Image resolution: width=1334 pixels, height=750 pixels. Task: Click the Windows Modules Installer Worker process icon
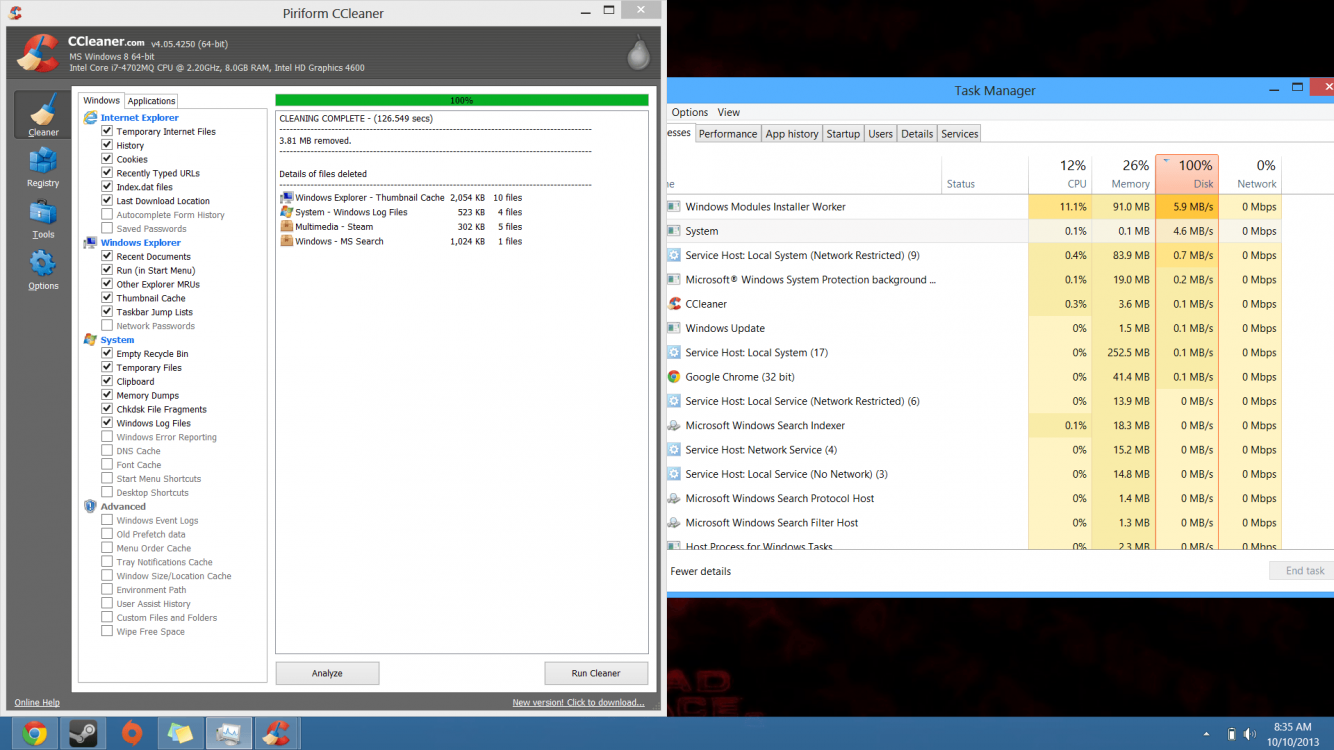pos(674,207)
